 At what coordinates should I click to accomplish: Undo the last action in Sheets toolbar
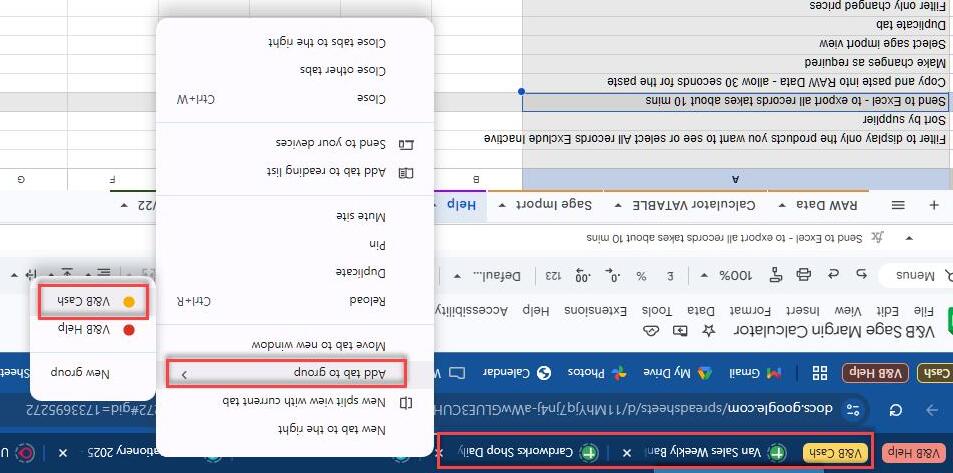tap(861, 275)
